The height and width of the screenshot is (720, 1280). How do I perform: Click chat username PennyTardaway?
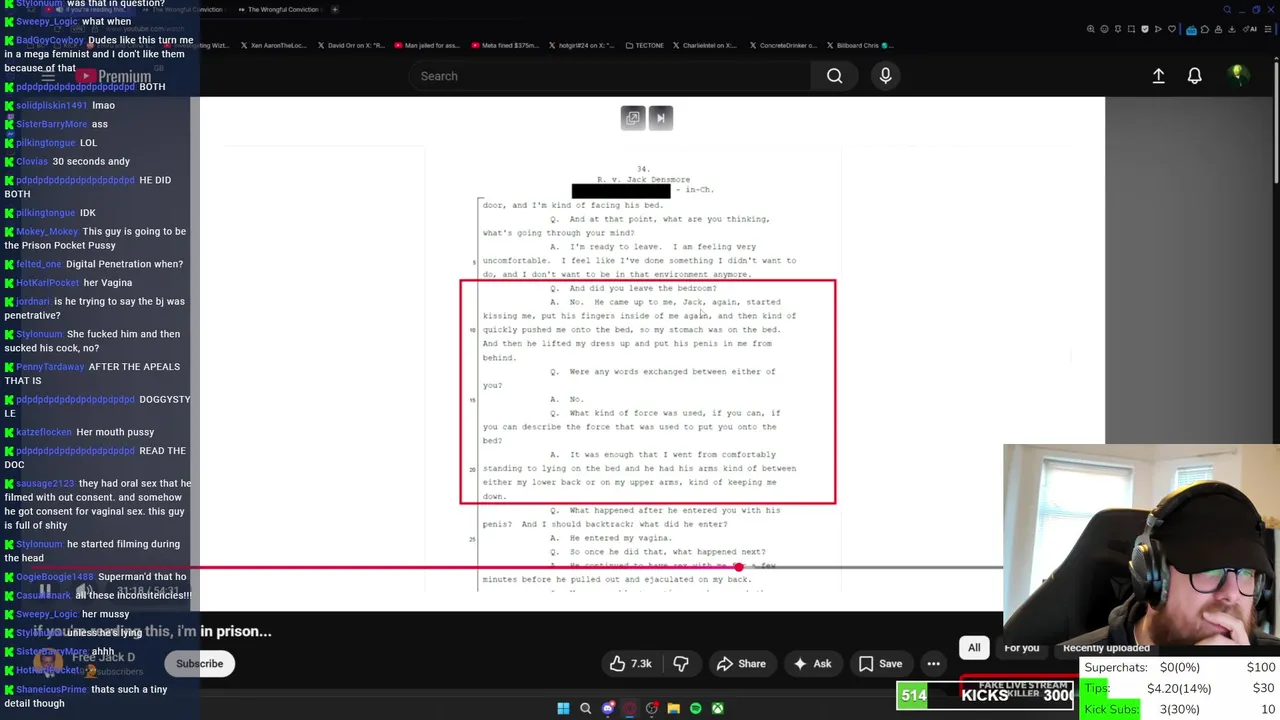click(x=50, y=367)
